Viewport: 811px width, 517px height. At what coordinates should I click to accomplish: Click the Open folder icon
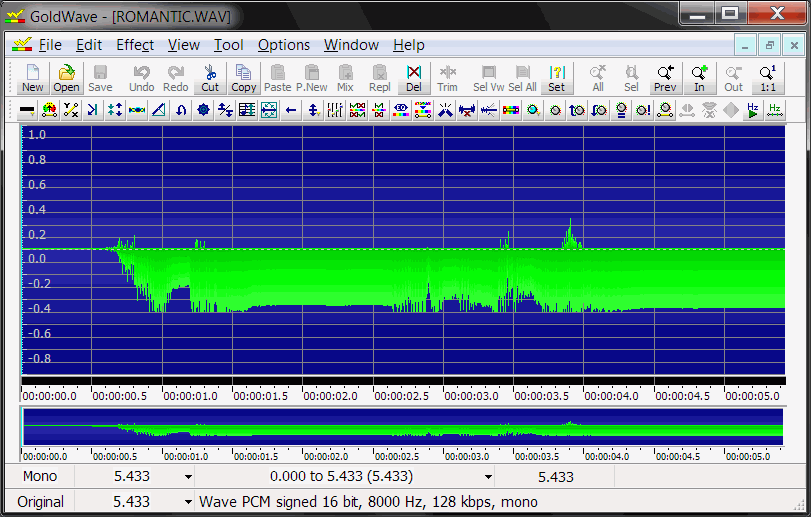tap(66, 78)
